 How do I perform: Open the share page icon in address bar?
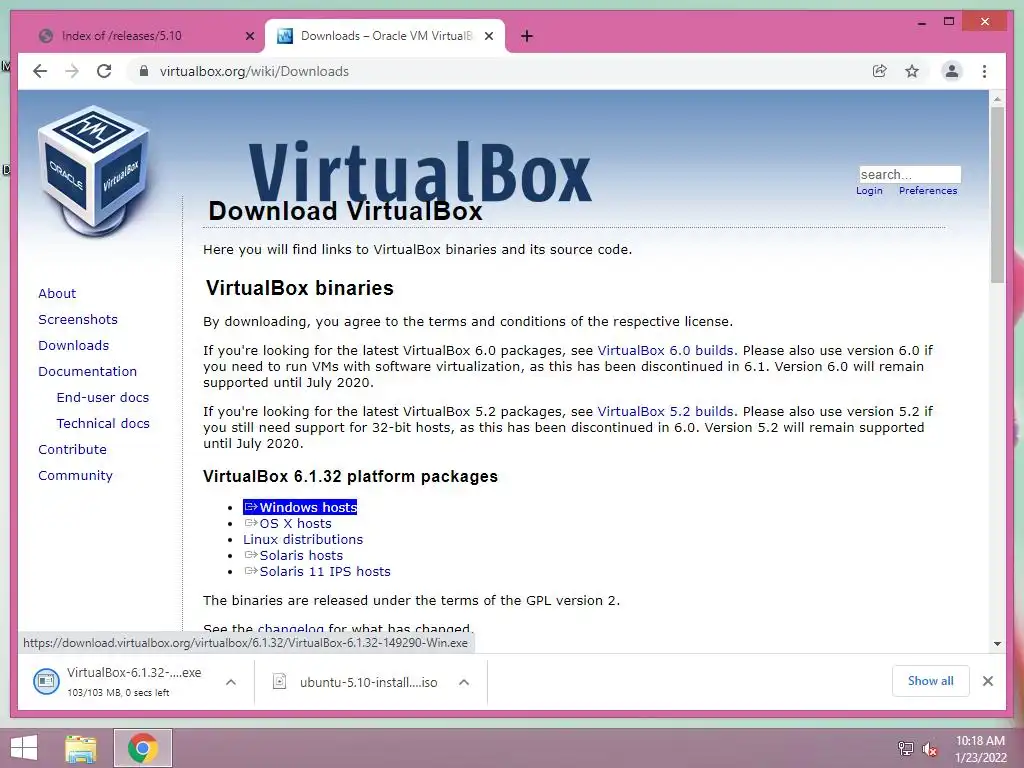(880, 71)
